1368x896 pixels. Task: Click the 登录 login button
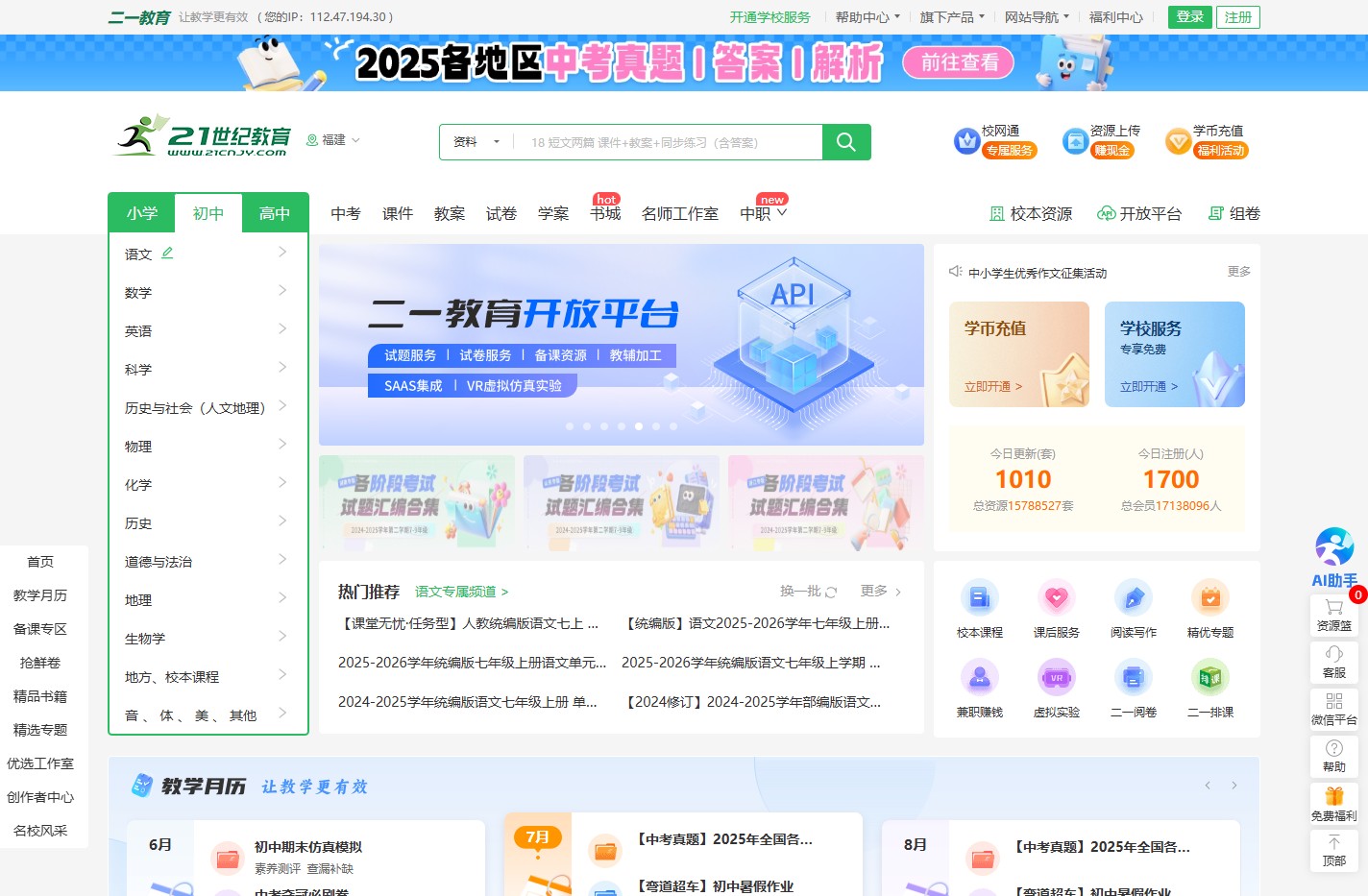click(x=1190, y=17)
